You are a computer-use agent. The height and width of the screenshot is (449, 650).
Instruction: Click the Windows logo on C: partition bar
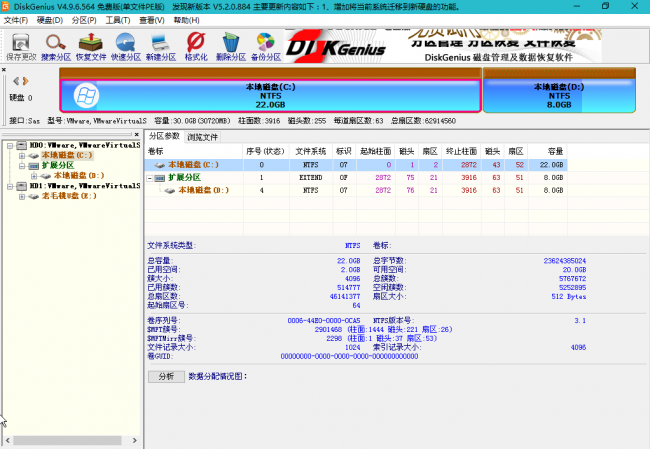coord(86,96)
